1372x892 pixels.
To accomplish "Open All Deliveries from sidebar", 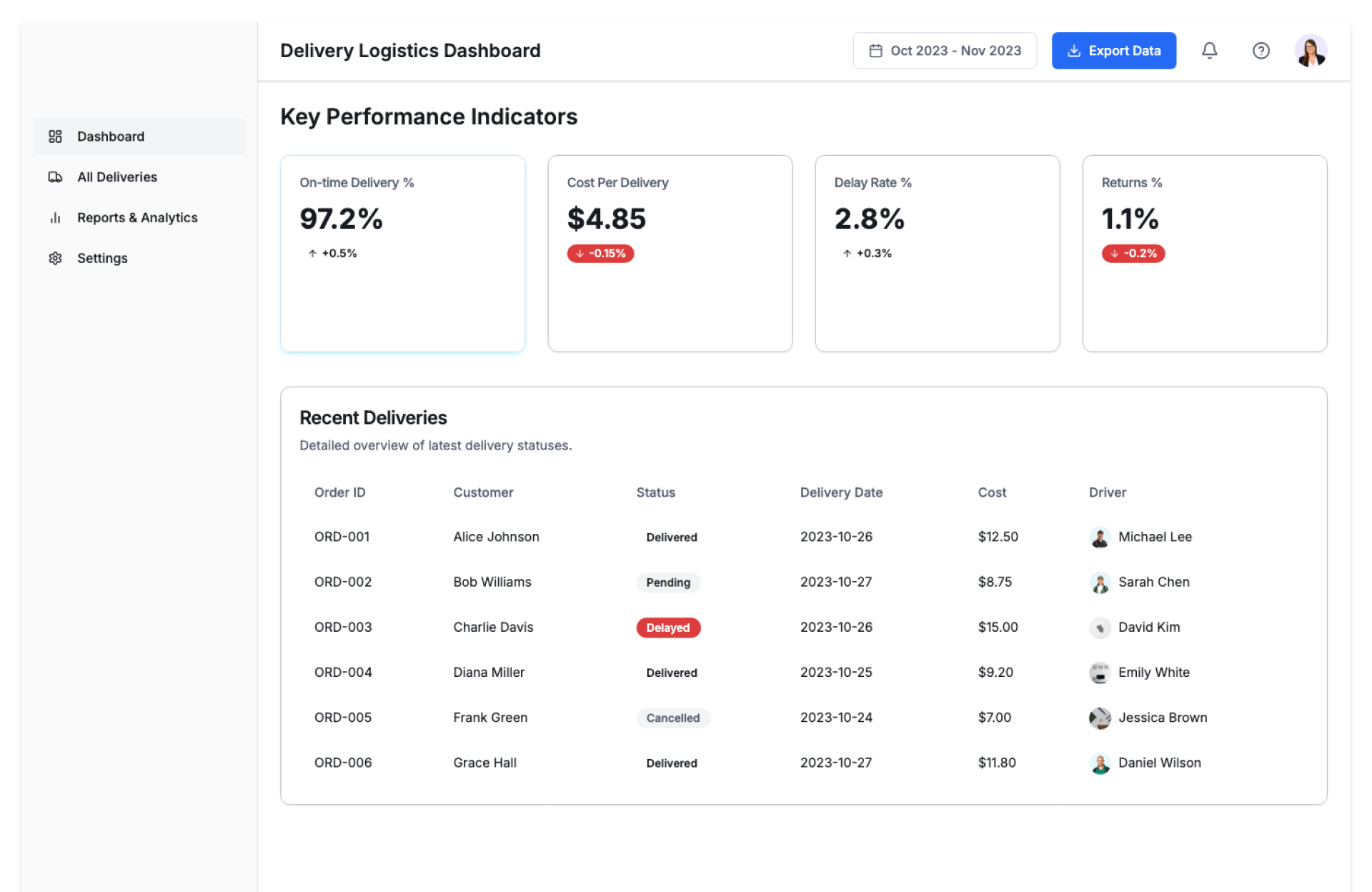I will tap(117, 177).
